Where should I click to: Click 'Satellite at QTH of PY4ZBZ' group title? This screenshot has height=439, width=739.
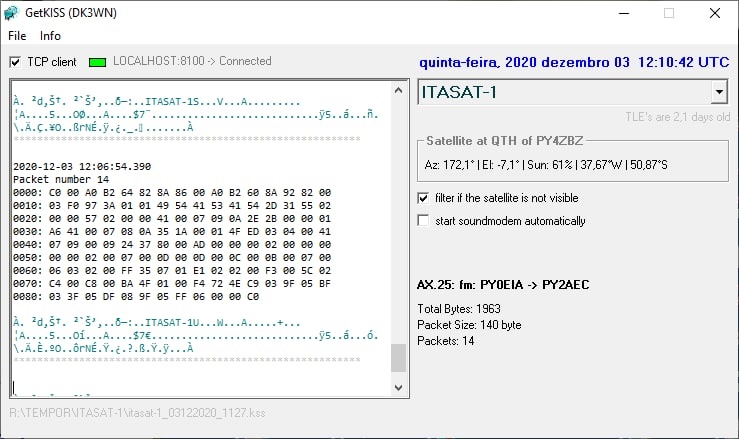coord(504,141)
